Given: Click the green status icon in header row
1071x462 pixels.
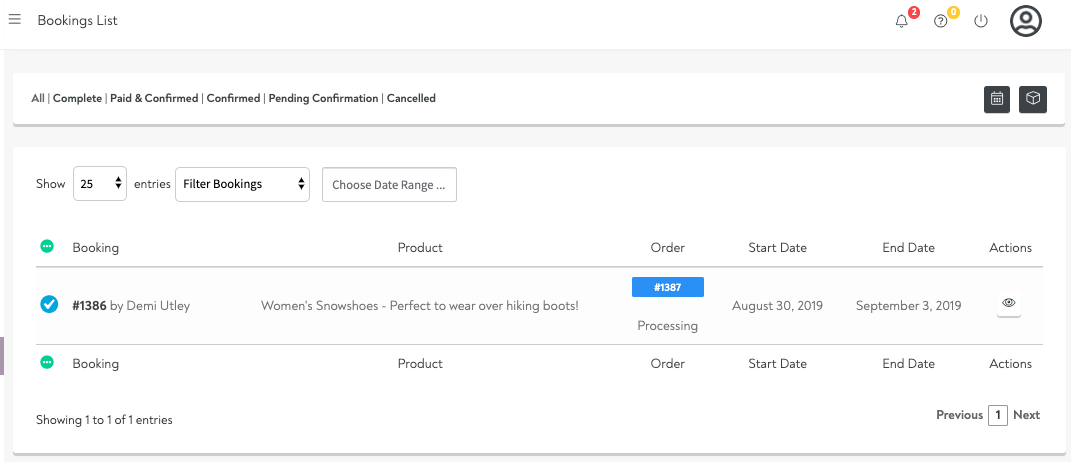Looking at the screenshot, I should pos(47,246).
